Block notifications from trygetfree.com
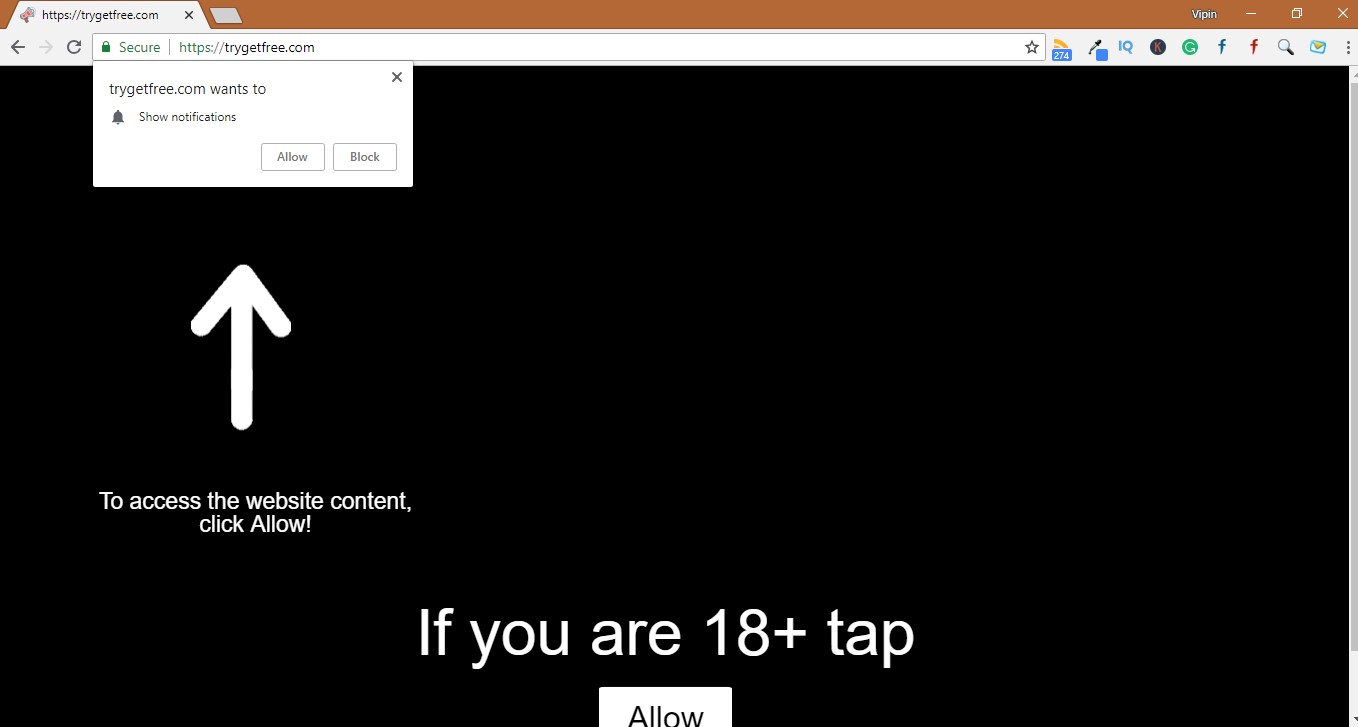Screen dimensions: 1358x727 pyautogui.click(x=364, y=156)
